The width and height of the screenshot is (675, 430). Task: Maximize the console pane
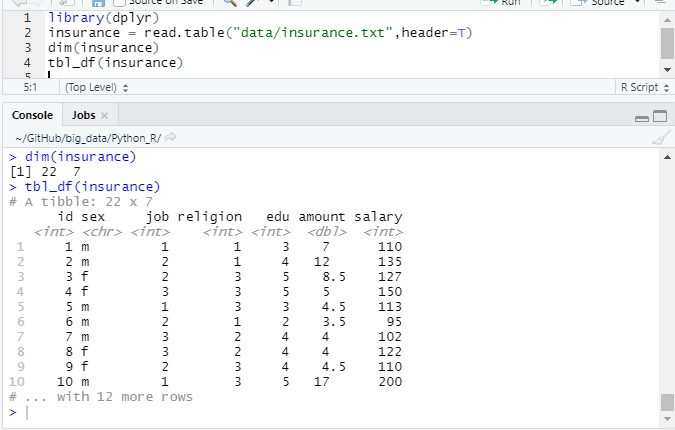pos(660,116)
